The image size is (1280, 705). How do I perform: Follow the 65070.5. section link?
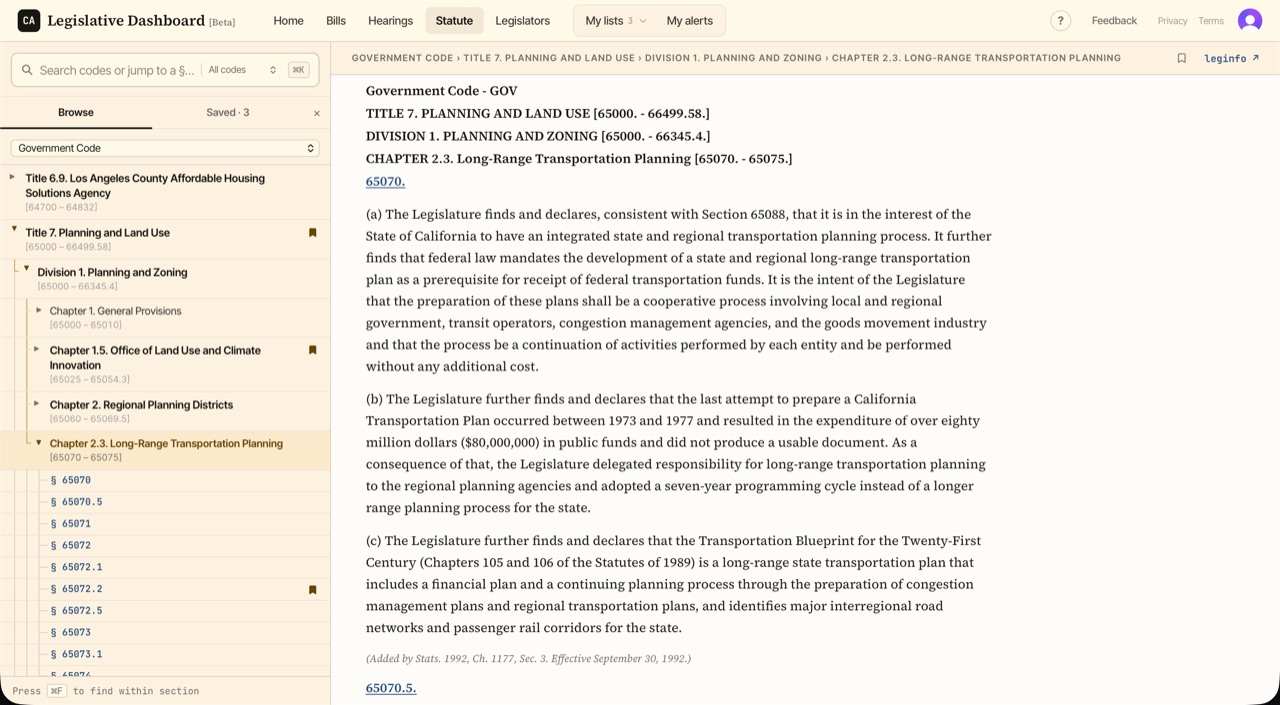391,688
